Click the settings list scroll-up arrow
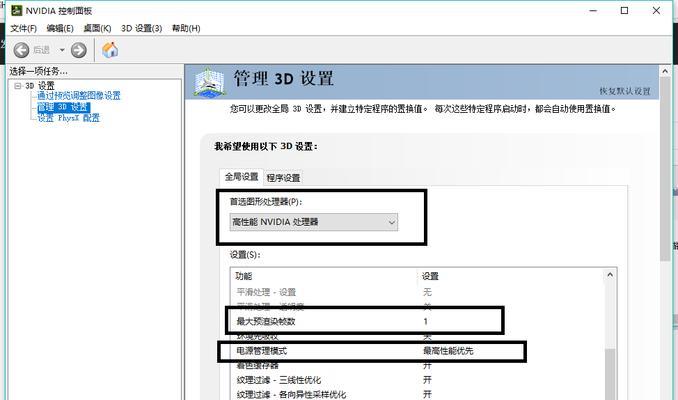This screenshot has height=400, width=678. (610, 275)
